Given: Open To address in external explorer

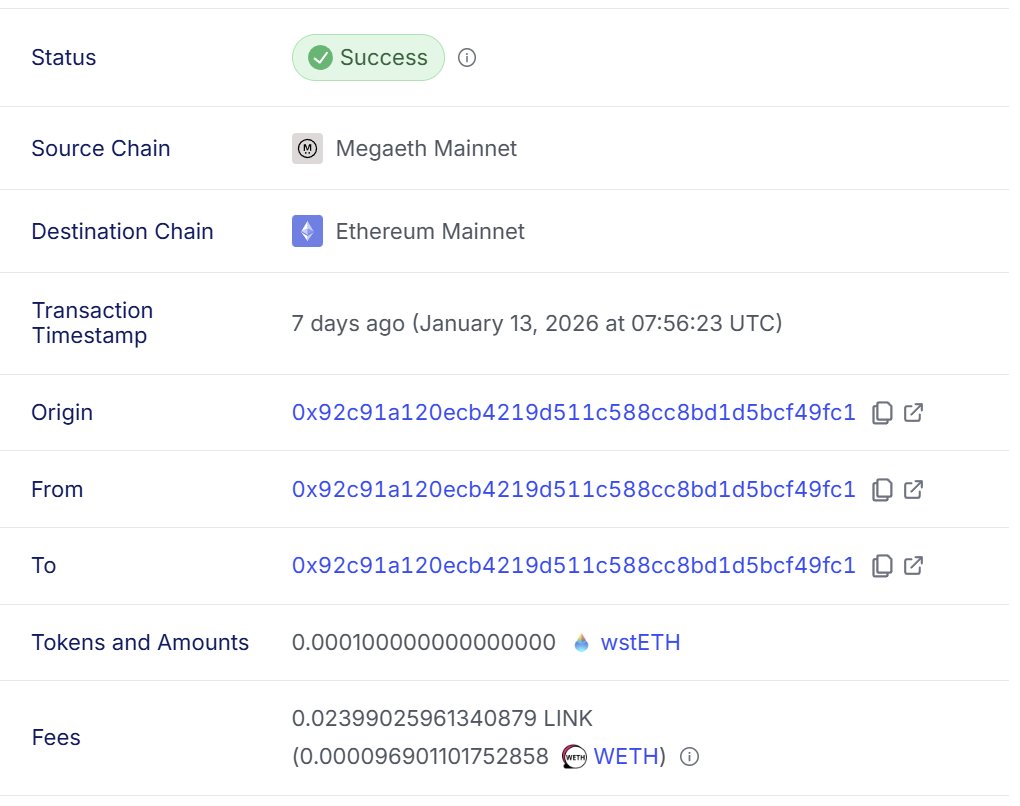Looking at the screenshot, I should point(913,566).
